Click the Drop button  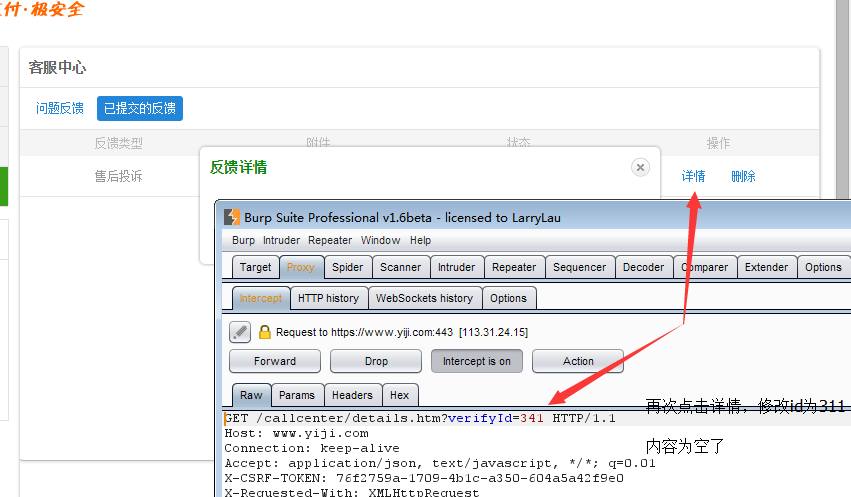pyautogui.click(x=376, y=361)
